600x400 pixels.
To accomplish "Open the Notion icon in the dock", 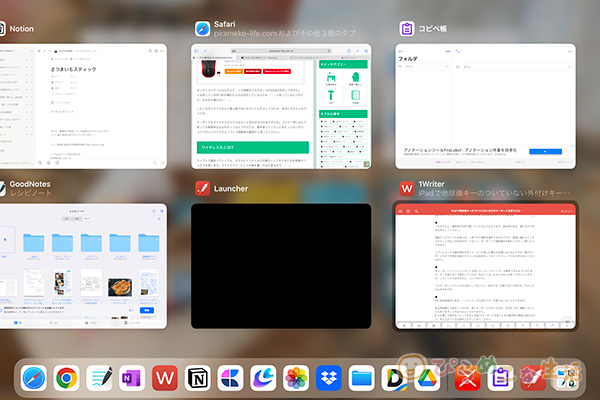I will click(198, 378).
